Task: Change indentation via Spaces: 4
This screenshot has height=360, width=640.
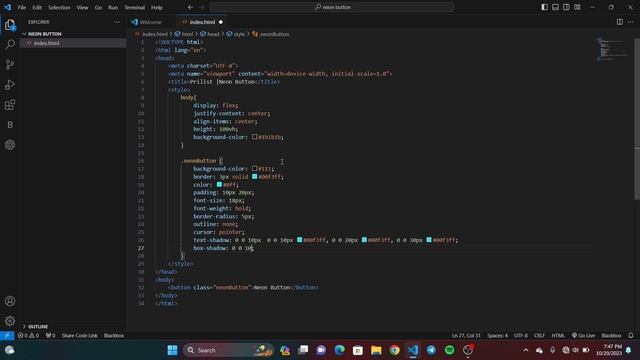Action: 498,336
